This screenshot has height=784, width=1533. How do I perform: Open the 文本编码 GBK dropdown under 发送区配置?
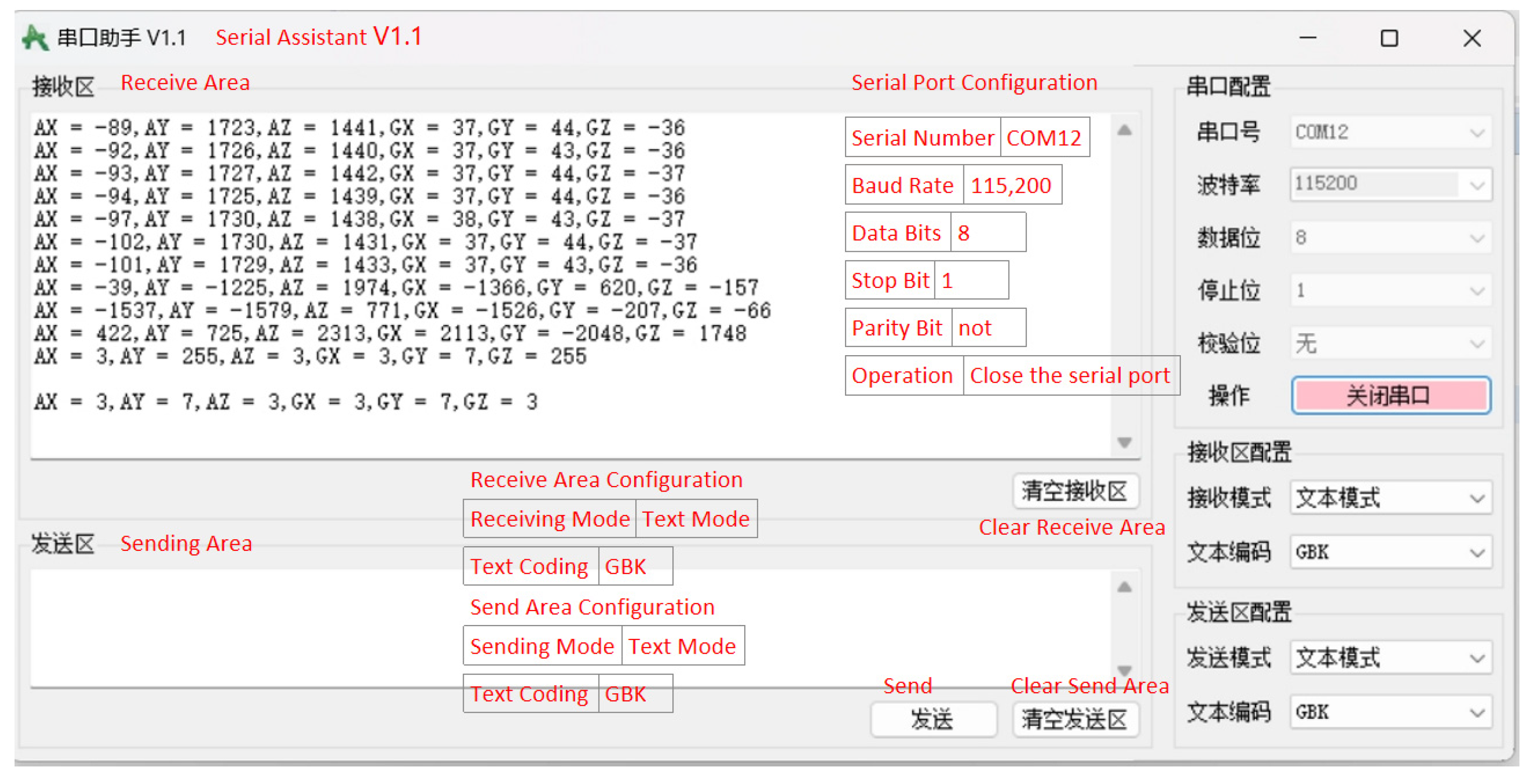1391,712
